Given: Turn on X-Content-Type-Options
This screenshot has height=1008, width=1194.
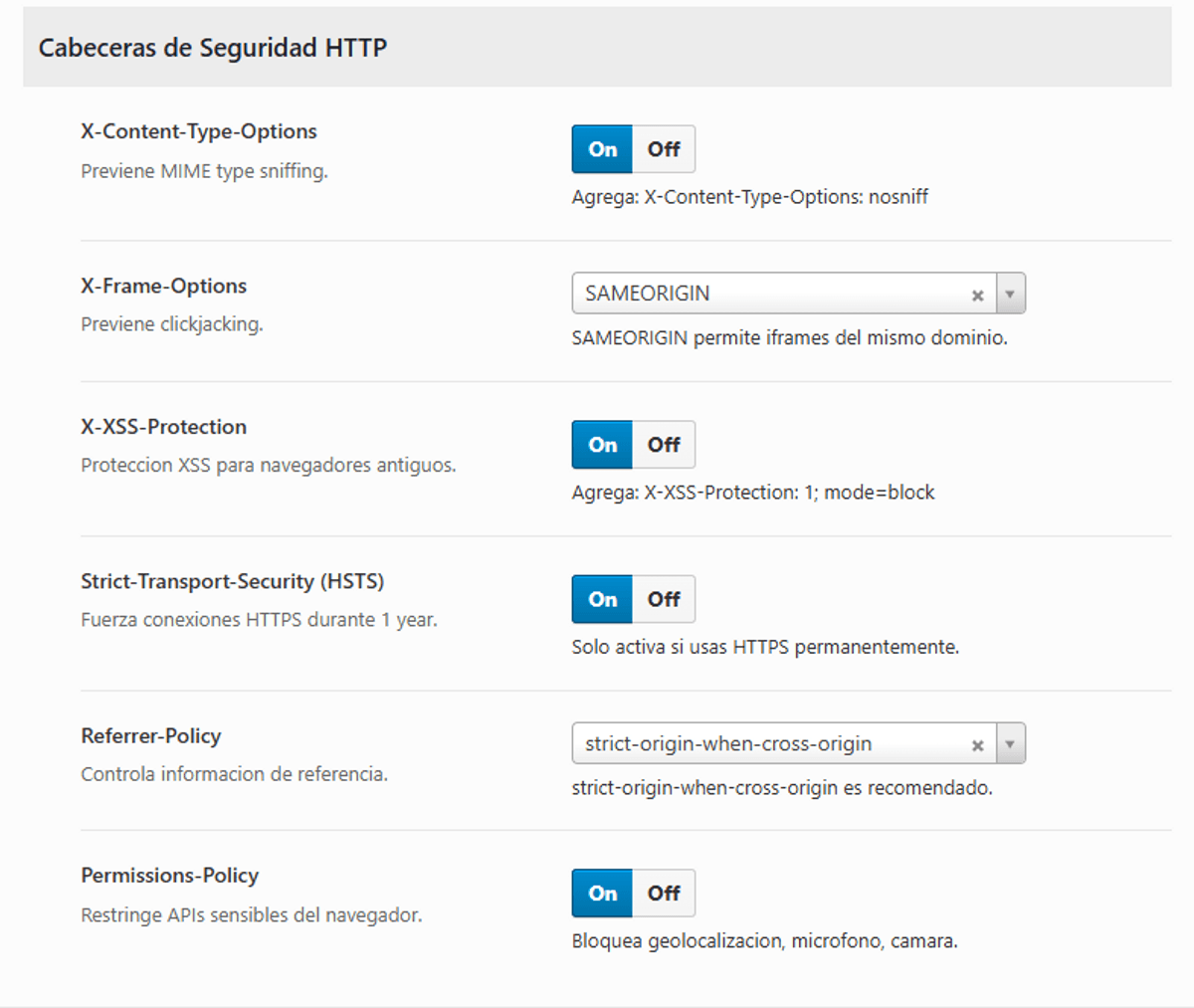Looking at the screenshot, I should (602, 149).
